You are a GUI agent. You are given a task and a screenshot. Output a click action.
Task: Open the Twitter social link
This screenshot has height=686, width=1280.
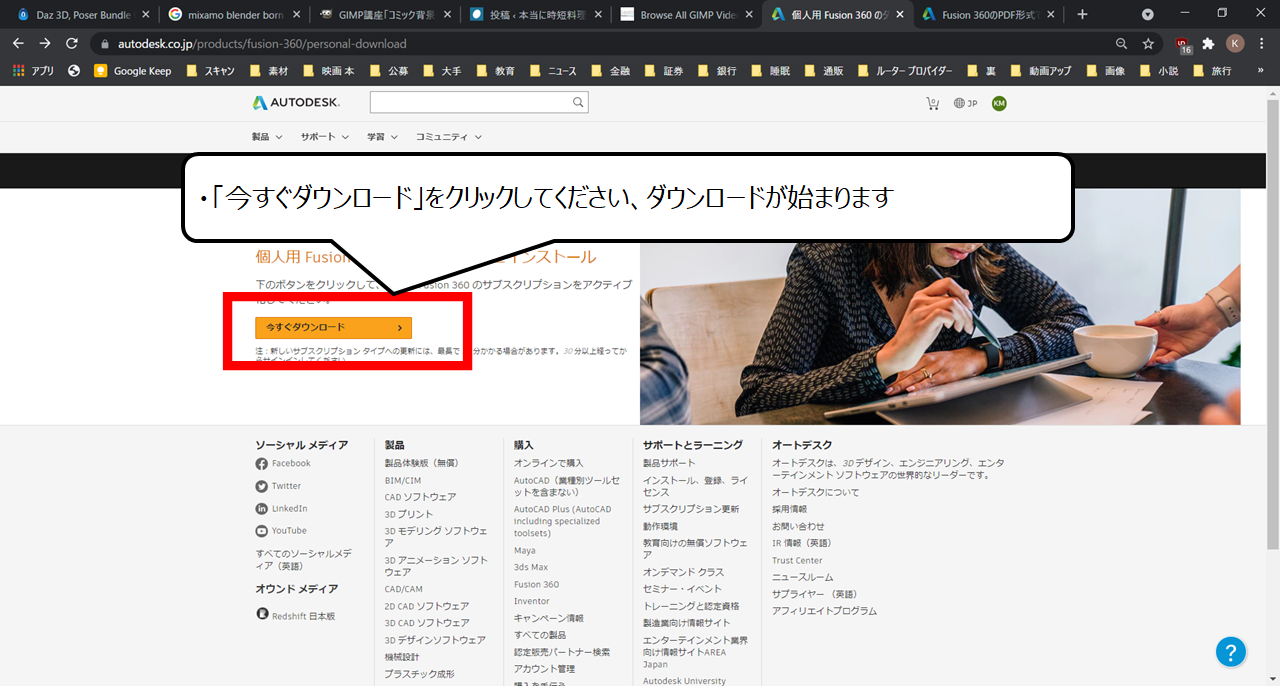tap(278, 486)
